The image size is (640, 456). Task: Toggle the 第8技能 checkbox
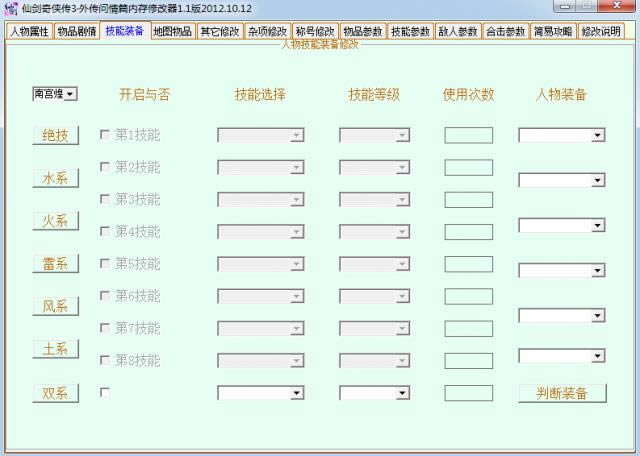tap(105, 360)
